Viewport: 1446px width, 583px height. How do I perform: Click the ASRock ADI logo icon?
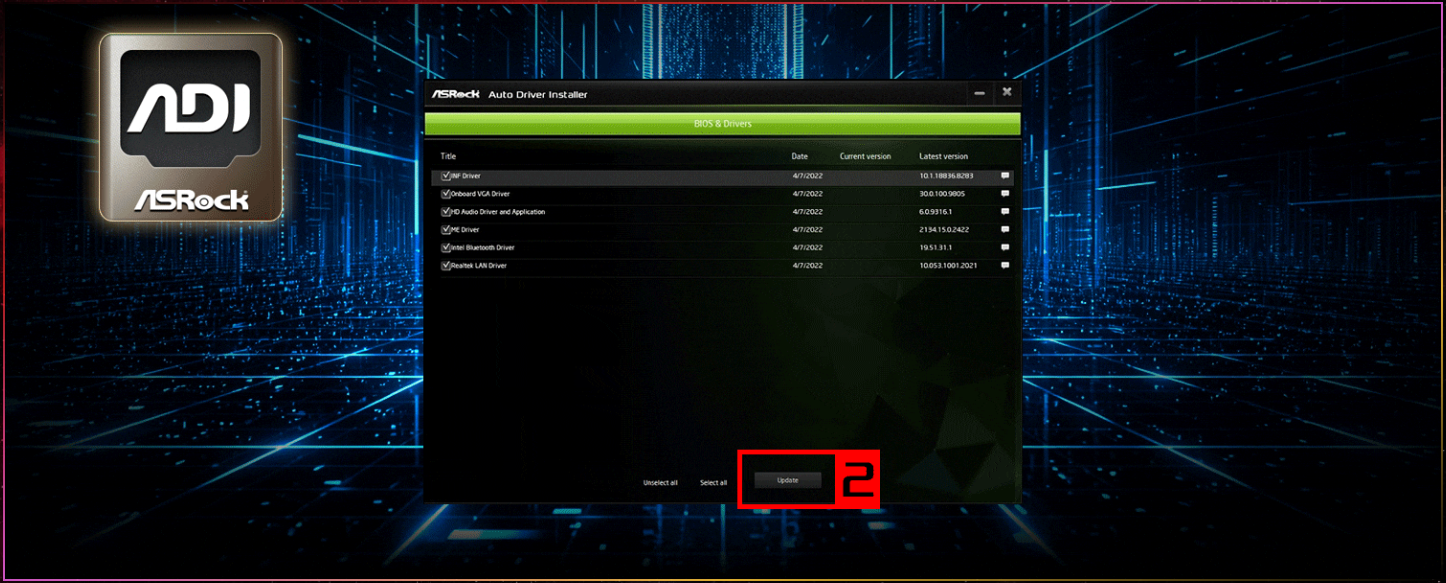click(x=191, y=127)
